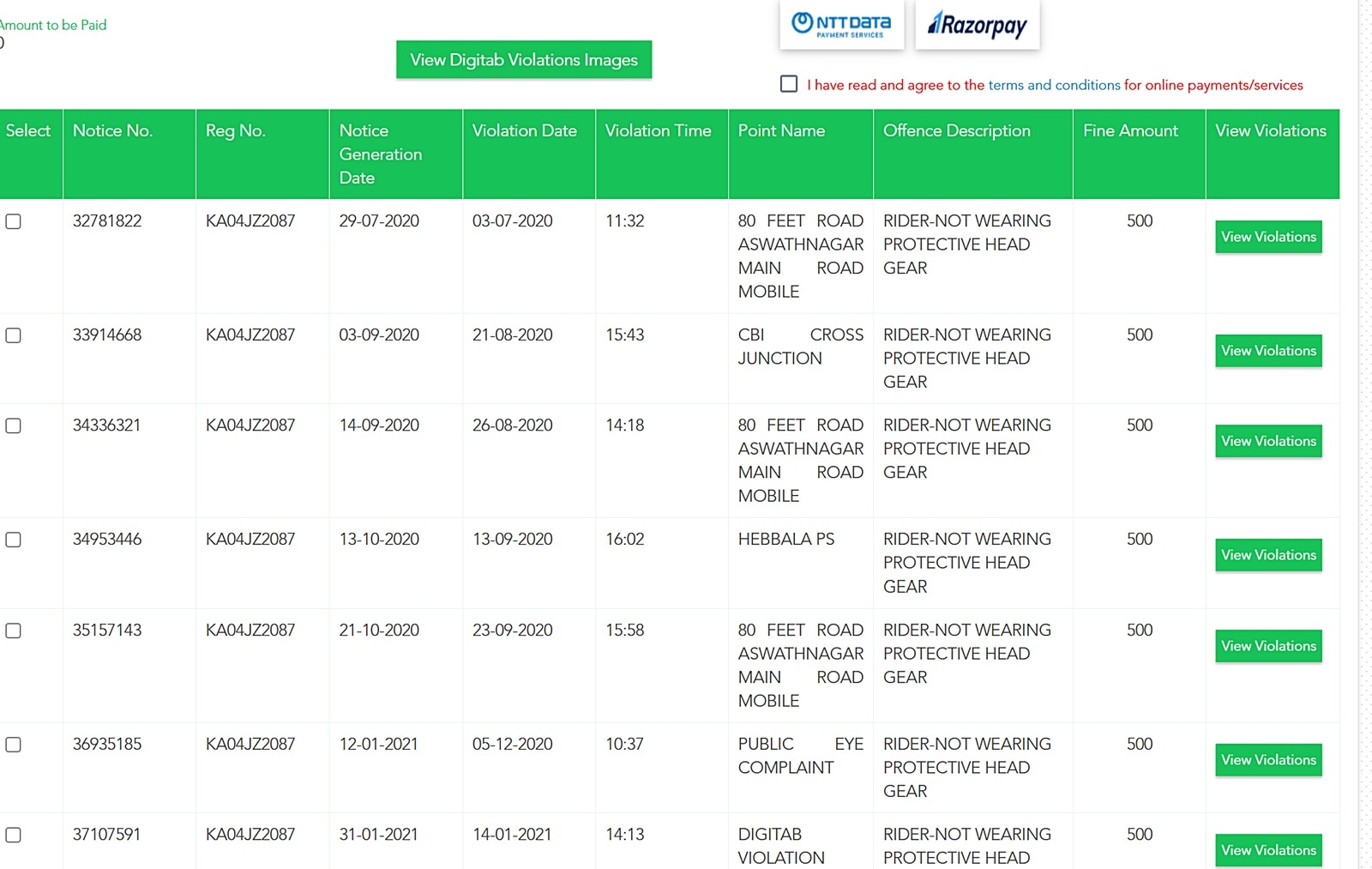Viewport: 1372px width, 869px height.
Task: View Violations for notice 34953446
Action: [x=1268, y=555]
